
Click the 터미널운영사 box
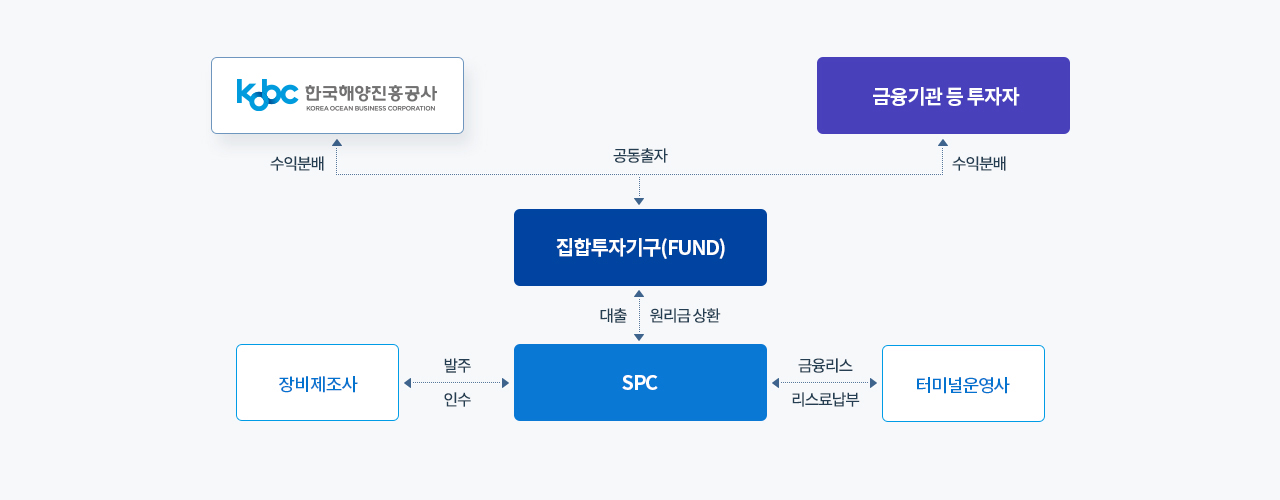pos(963,383)
